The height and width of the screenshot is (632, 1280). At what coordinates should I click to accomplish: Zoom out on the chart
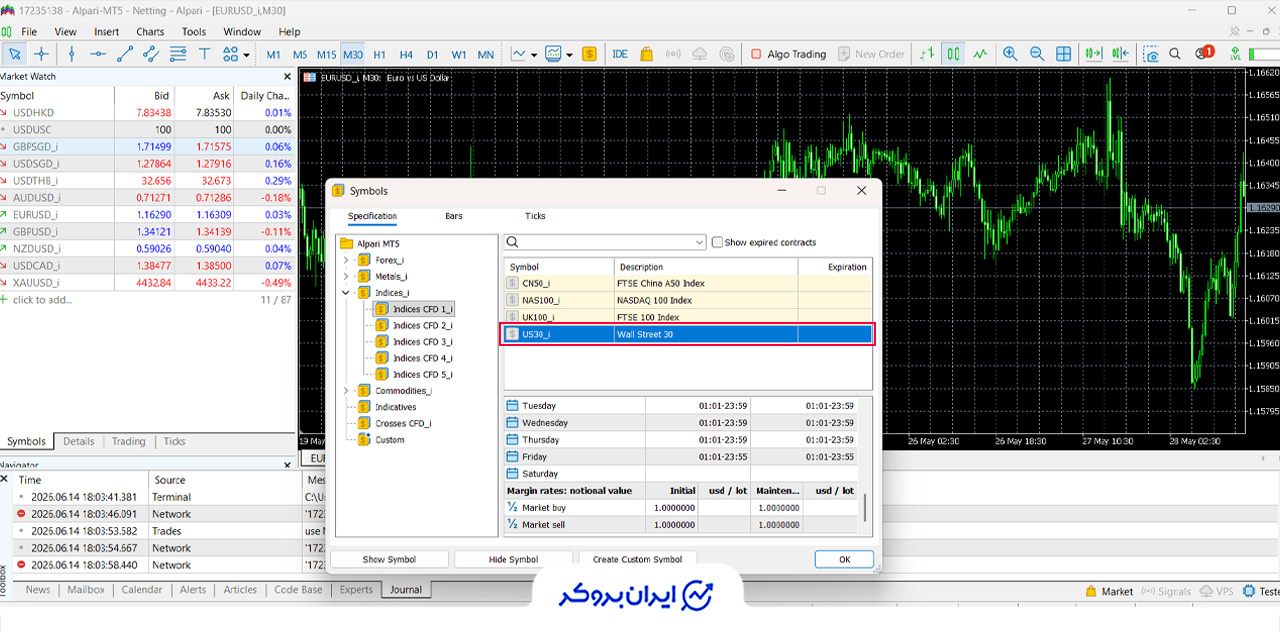tap(1037, 54)
